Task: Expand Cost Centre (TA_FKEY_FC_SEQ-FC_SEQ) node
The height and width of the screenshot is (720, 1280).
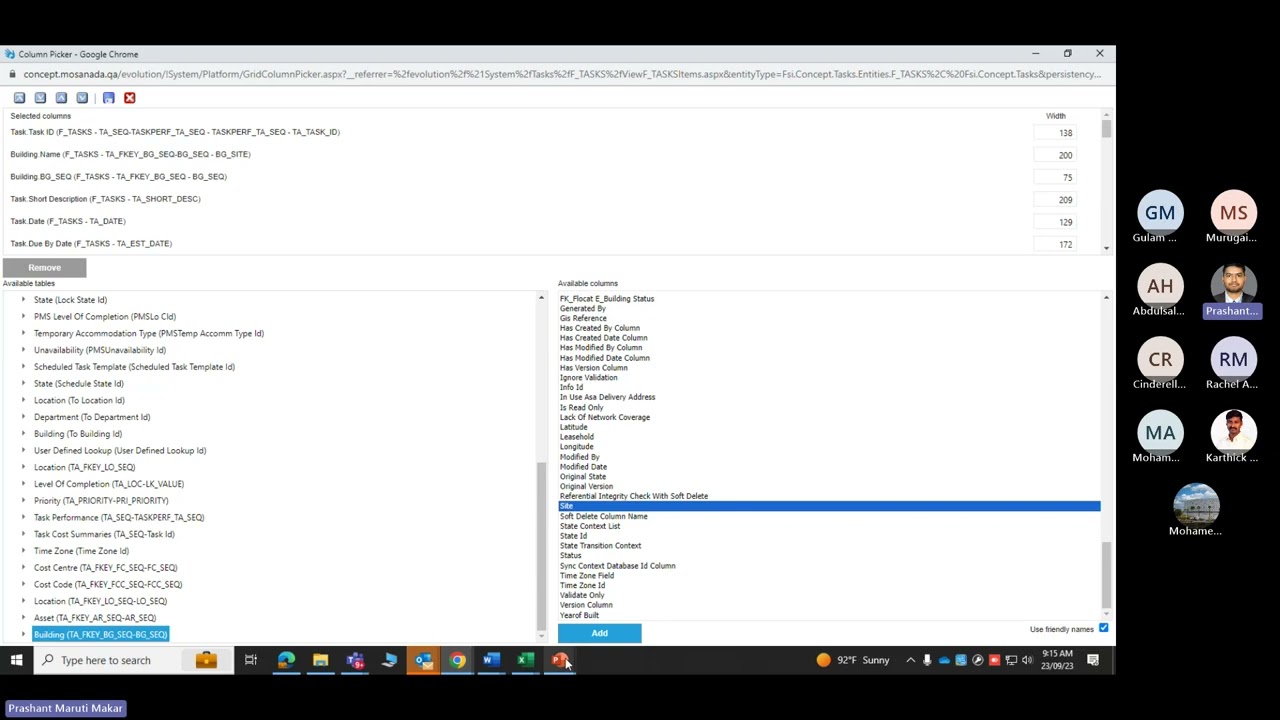Action: tap(24, 568)
